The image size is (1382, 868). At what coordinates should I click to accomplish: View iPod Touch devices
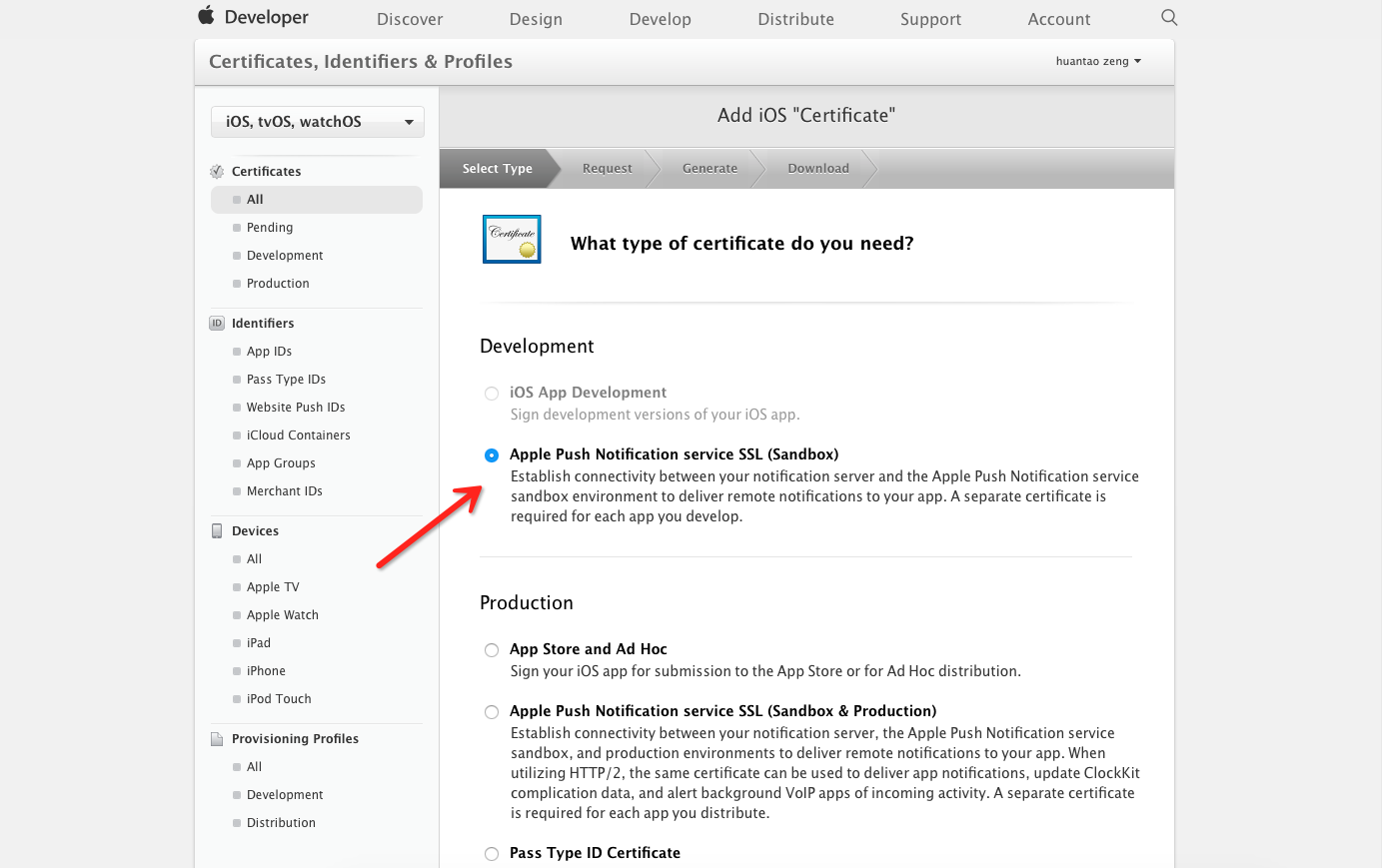click(x=279, y=699)
